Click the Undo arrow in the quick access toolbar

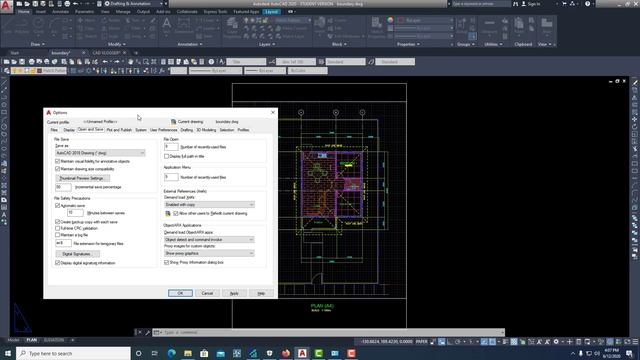pyautogui.click(x=76, y=4)
